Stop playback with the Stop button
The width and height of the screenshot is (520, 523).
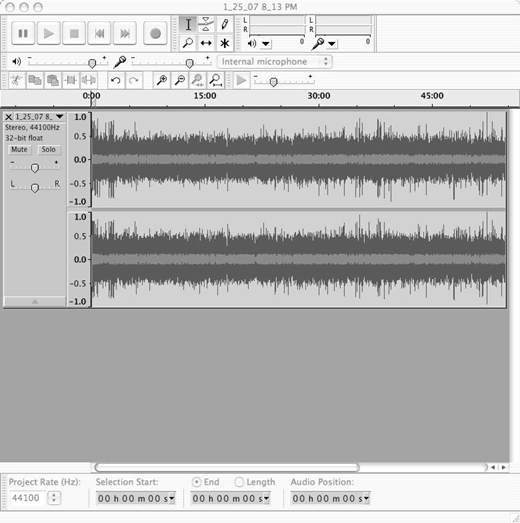(74, 33)
